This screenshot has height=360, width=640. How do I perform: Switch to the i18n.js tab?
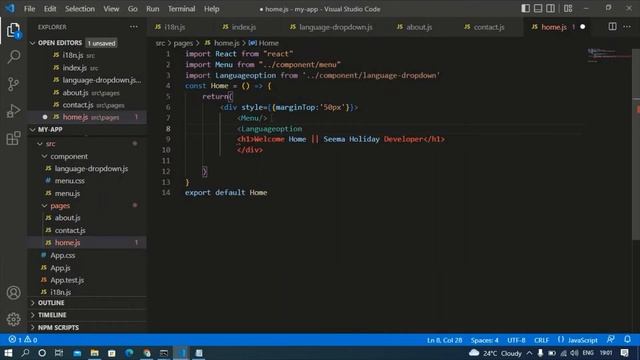tap(175, 27)
